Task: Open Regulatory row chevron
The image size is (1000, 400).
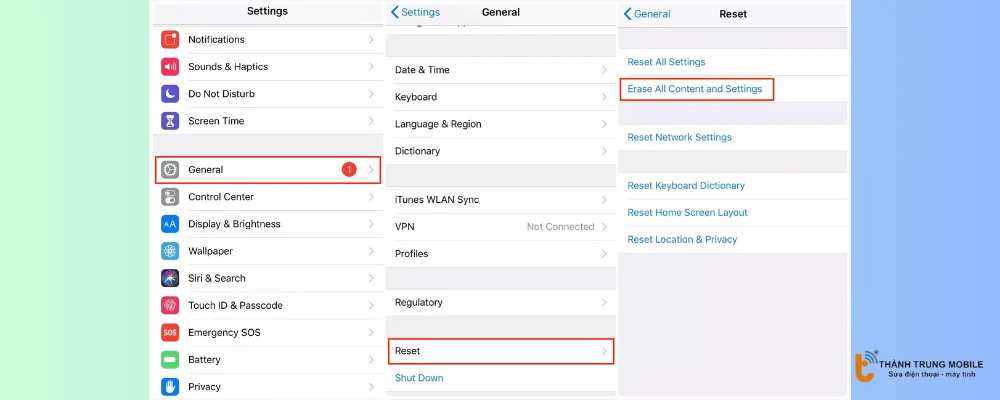Action: tap(604, 302)
